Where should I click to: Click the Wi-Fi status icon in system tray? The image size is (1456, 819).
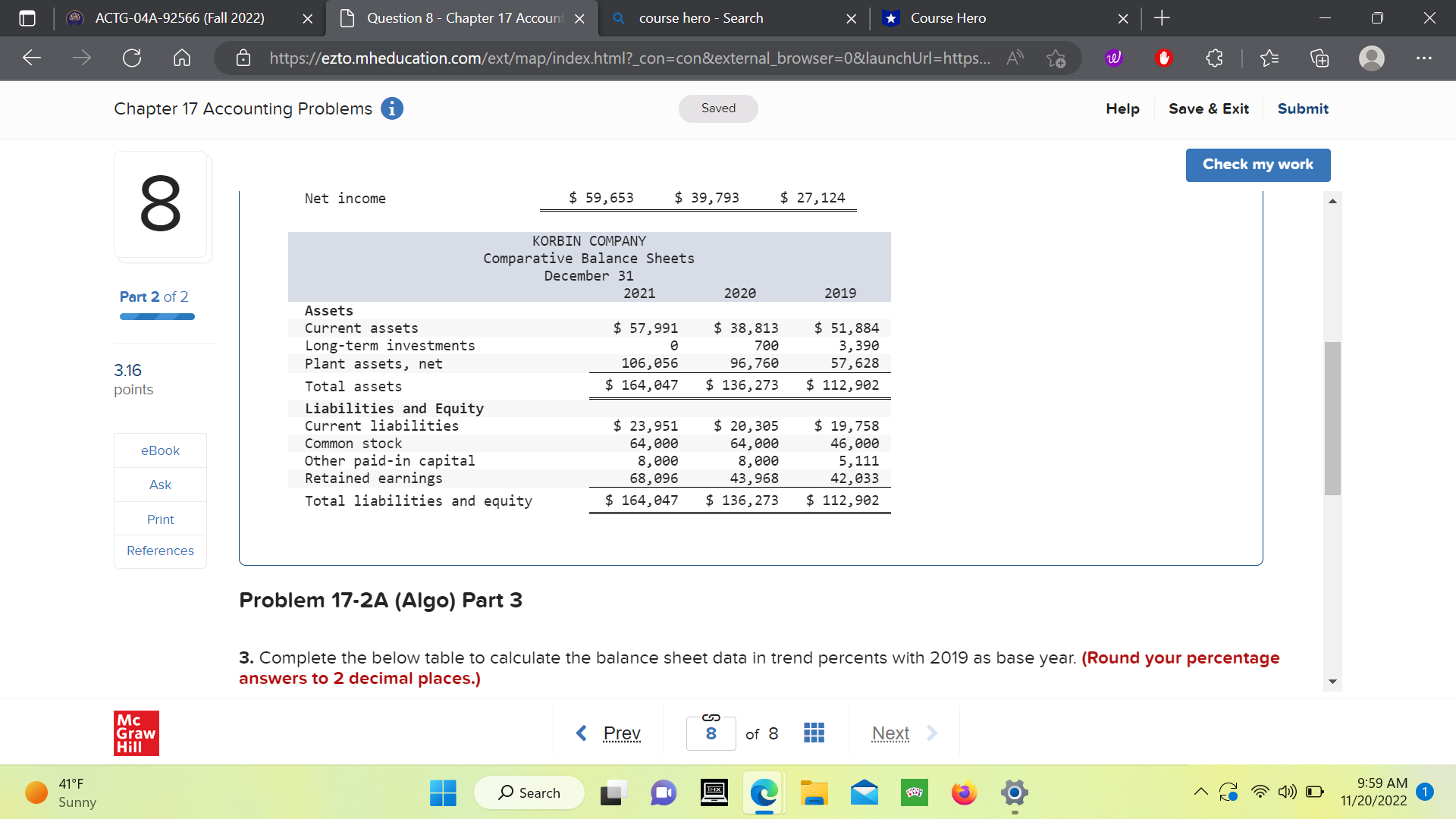point(1260,792)
